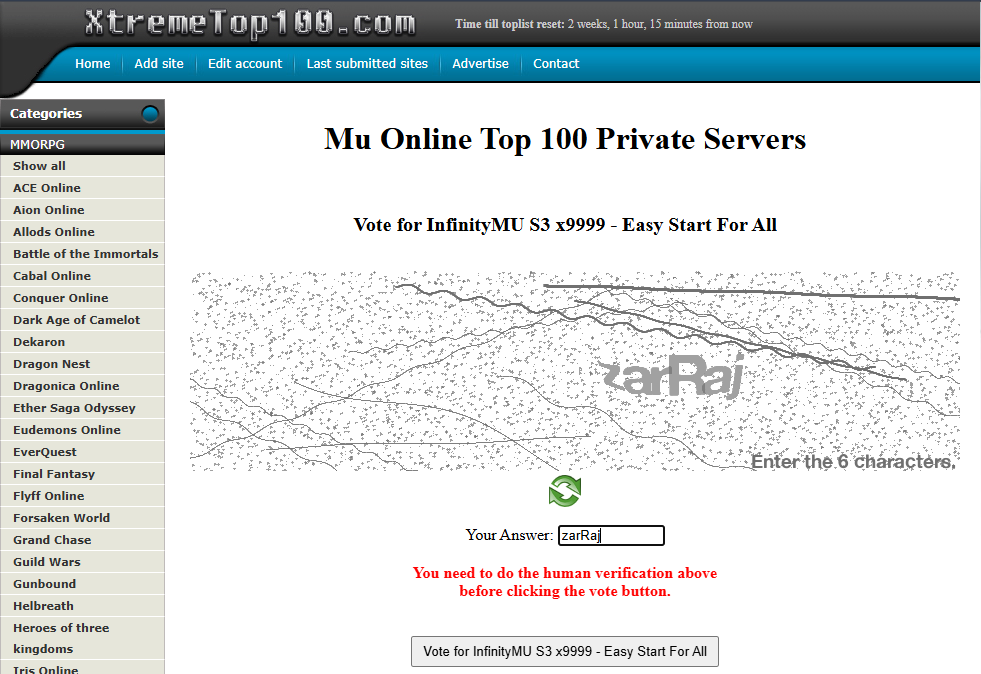
Task: Click the green captcha refresh icon
Action: (x=565, y=491)
